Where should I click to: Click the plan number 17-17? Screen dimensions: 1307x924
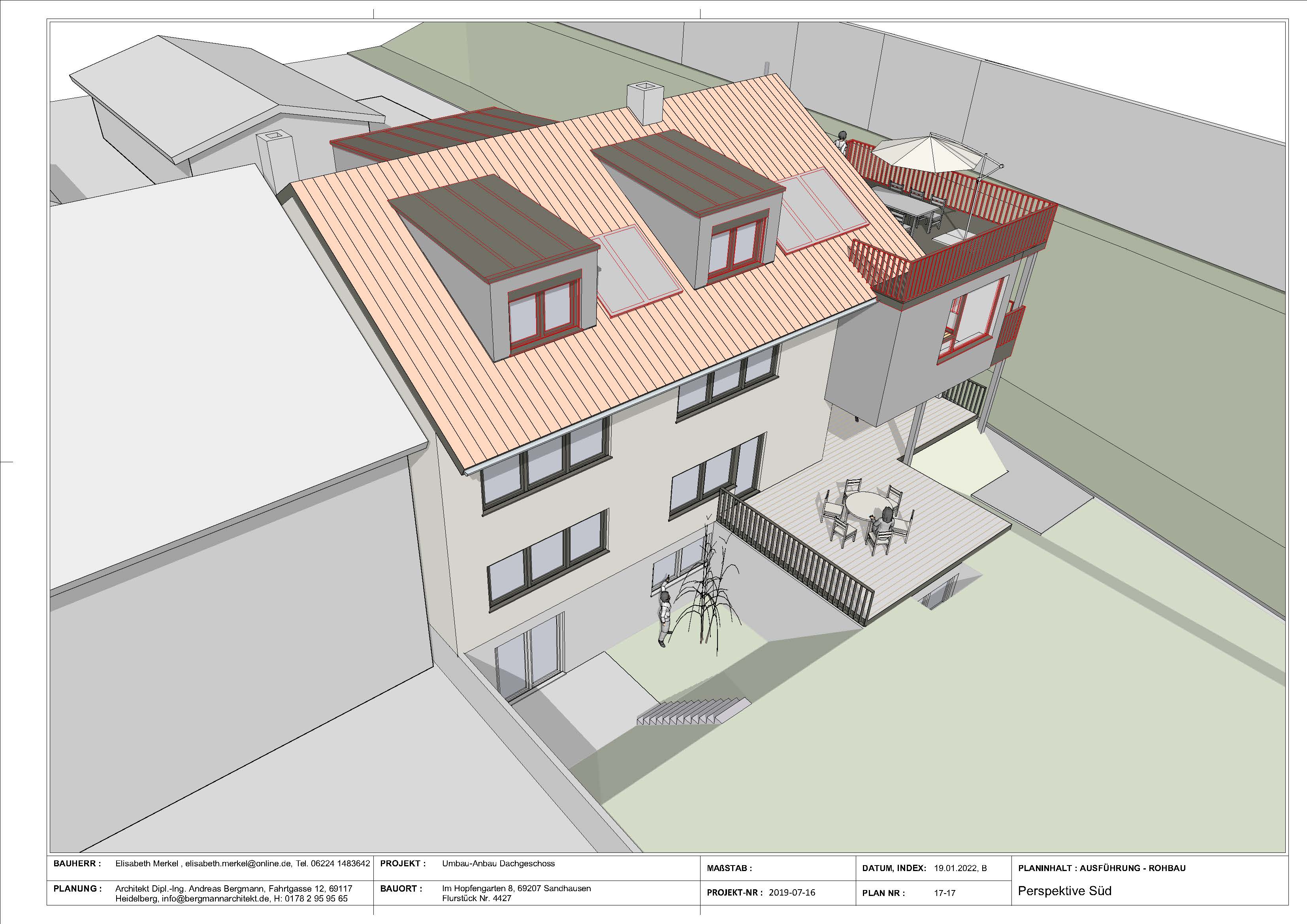click(944, 893)
